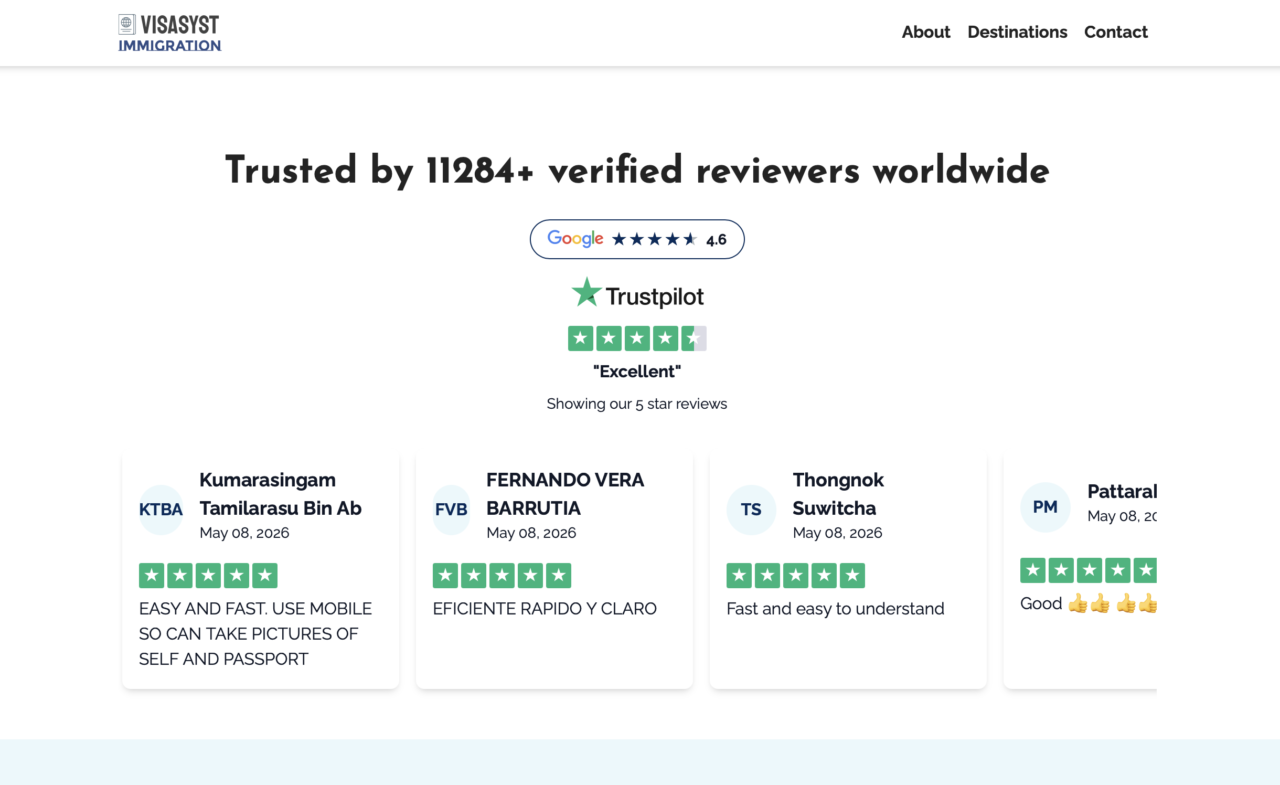Click the Trustpilot logo
Viewport: 1280px width, 785px height.
tap(637, 294)
